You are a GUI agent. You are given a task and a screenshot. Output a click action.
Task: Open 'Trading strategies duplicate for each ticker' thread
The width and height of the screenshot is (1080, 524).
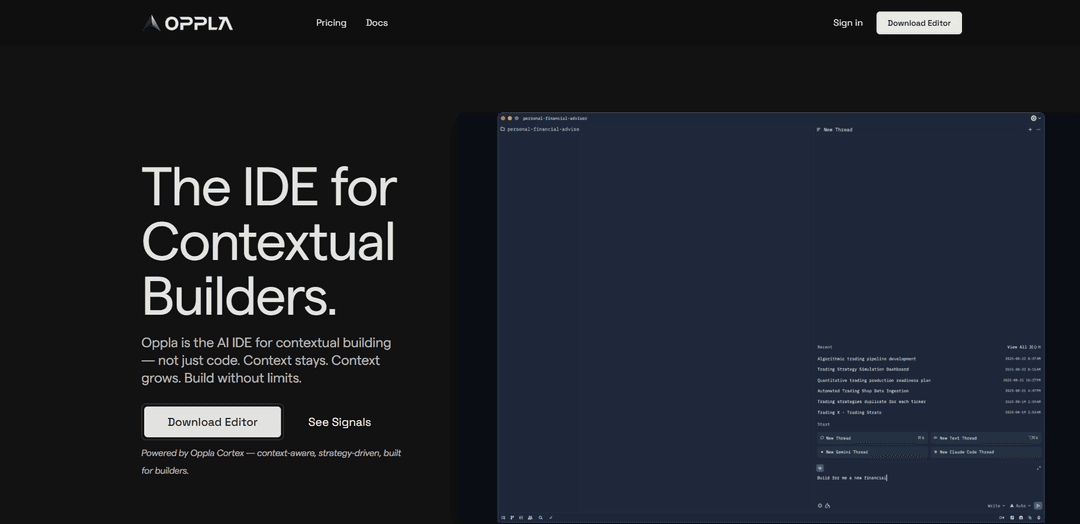point(929,401)
